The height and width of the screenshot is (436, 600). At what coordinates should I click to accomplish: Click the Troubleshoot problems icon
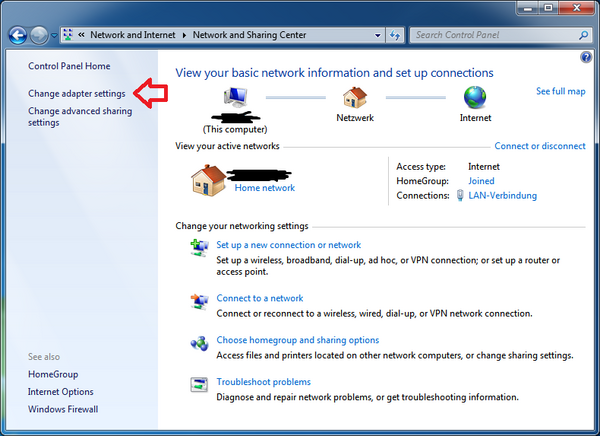tap(199, 385)
